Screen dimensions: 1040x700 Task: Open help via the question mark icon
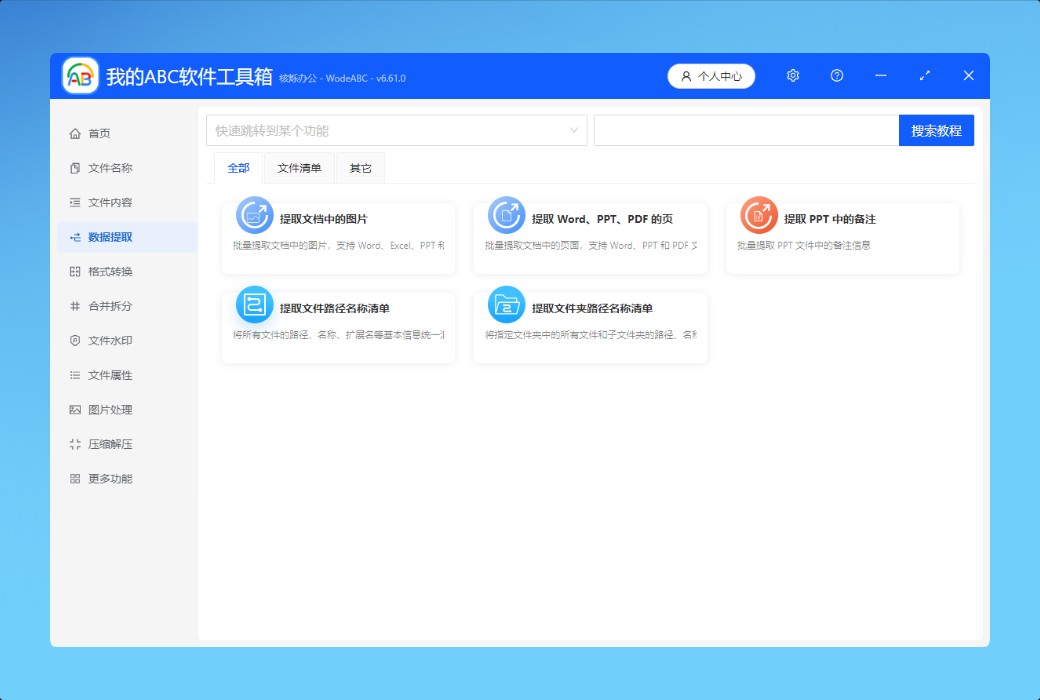(x=837, y=76)
